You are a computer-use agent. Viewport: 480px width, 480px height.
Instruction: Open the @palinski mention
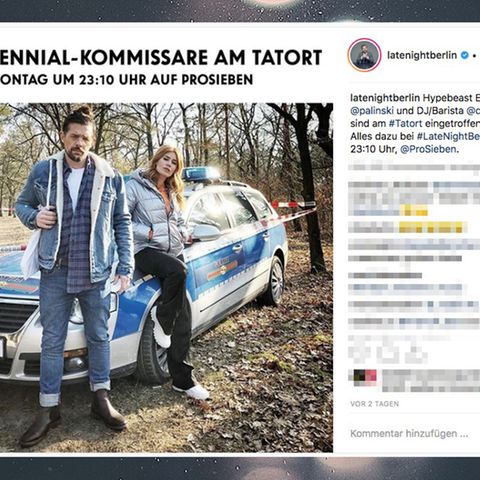pyautogui.click(x=372, y=111)
